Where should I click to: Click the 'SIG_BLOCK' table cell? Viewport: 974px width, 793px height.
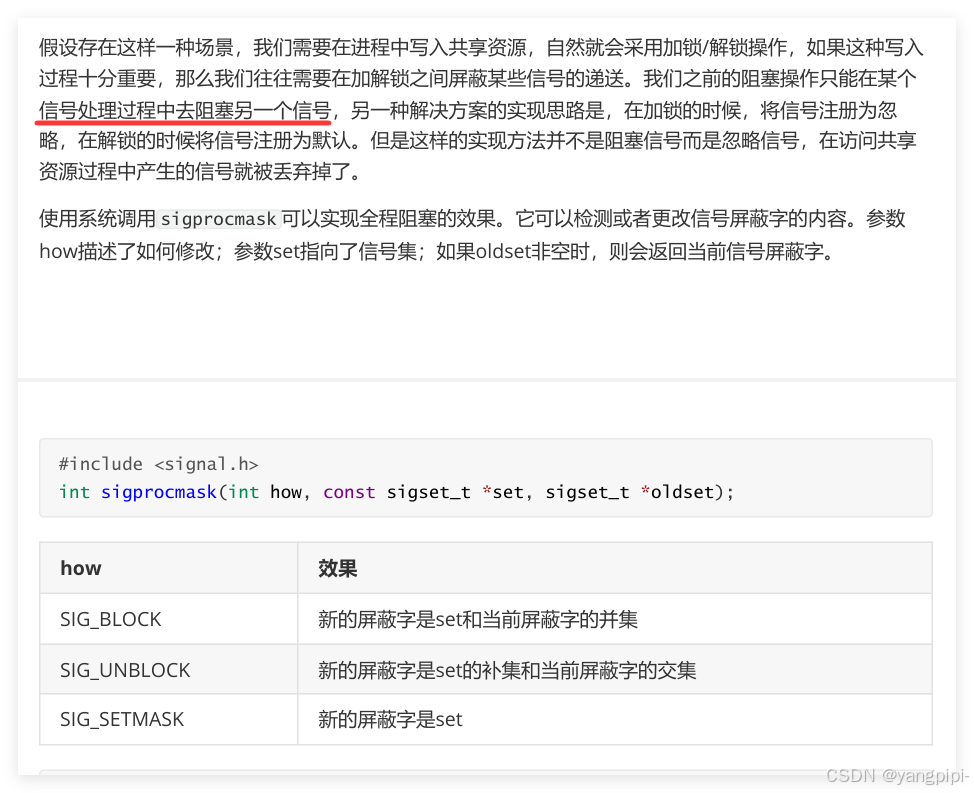coord(168,619)
